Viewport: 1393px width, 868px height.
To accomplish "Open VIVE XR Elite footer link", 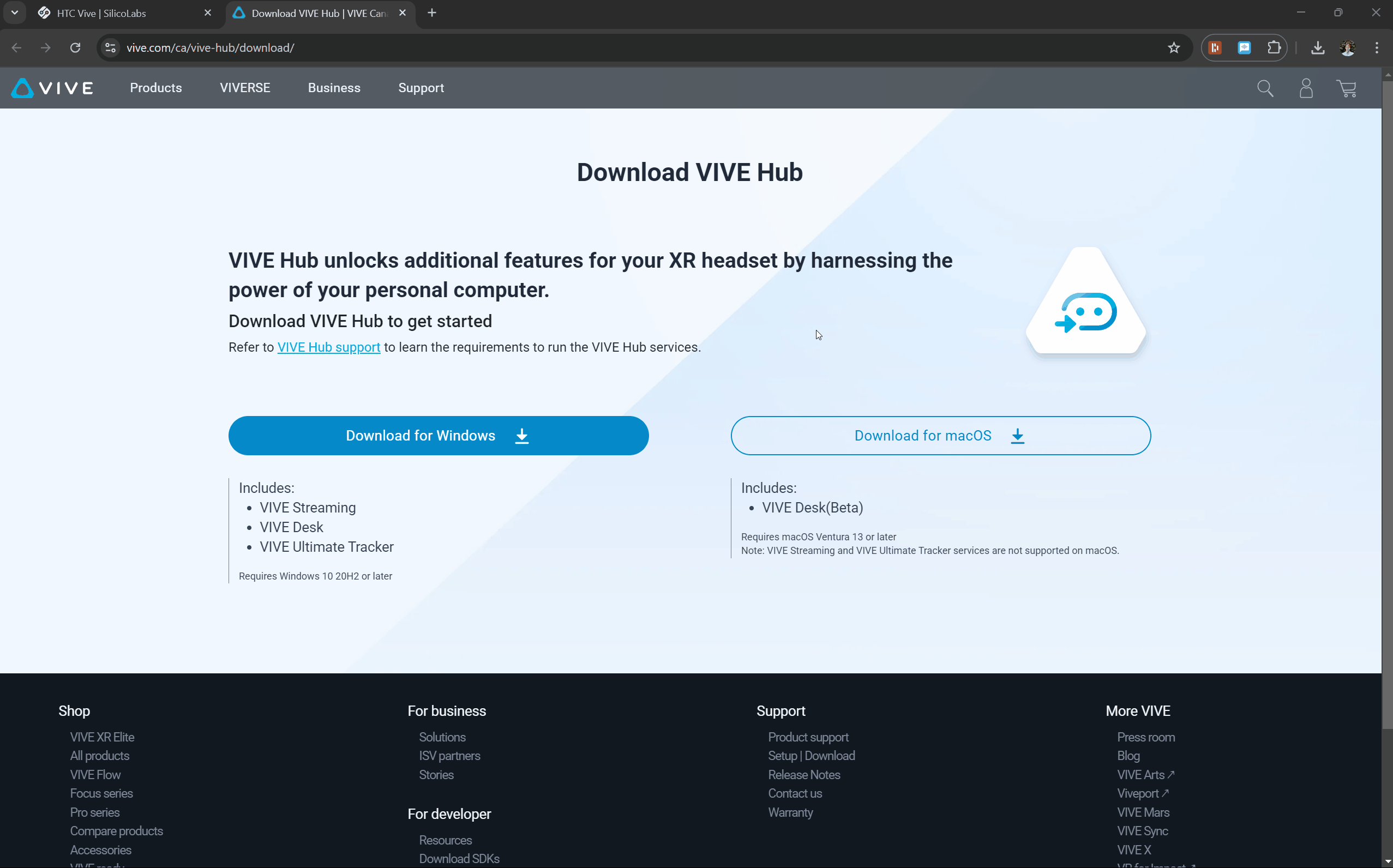I will [102, 737].
